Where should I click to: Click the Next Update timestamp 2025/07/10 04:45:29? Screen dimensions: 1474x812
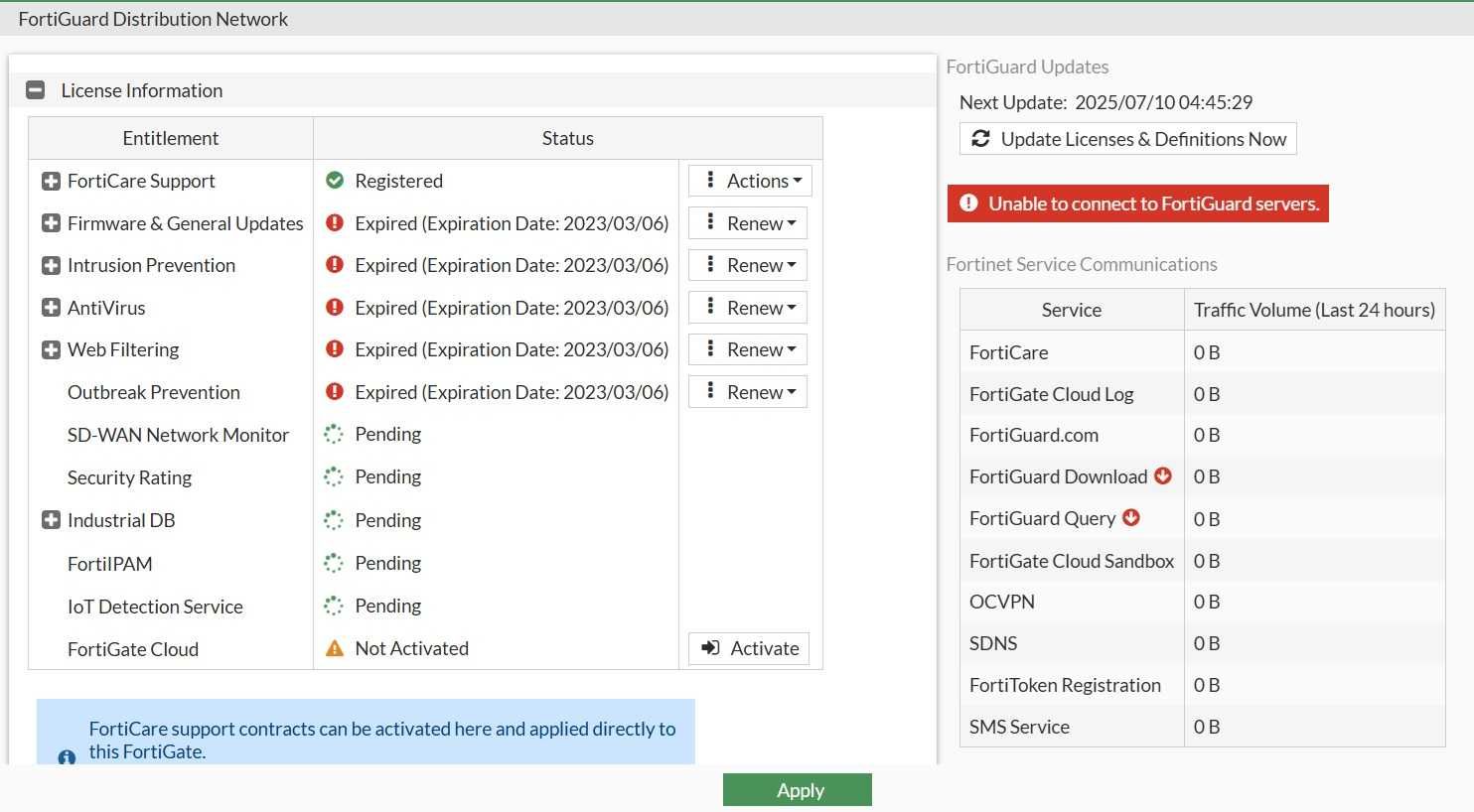pos(1164,102)
